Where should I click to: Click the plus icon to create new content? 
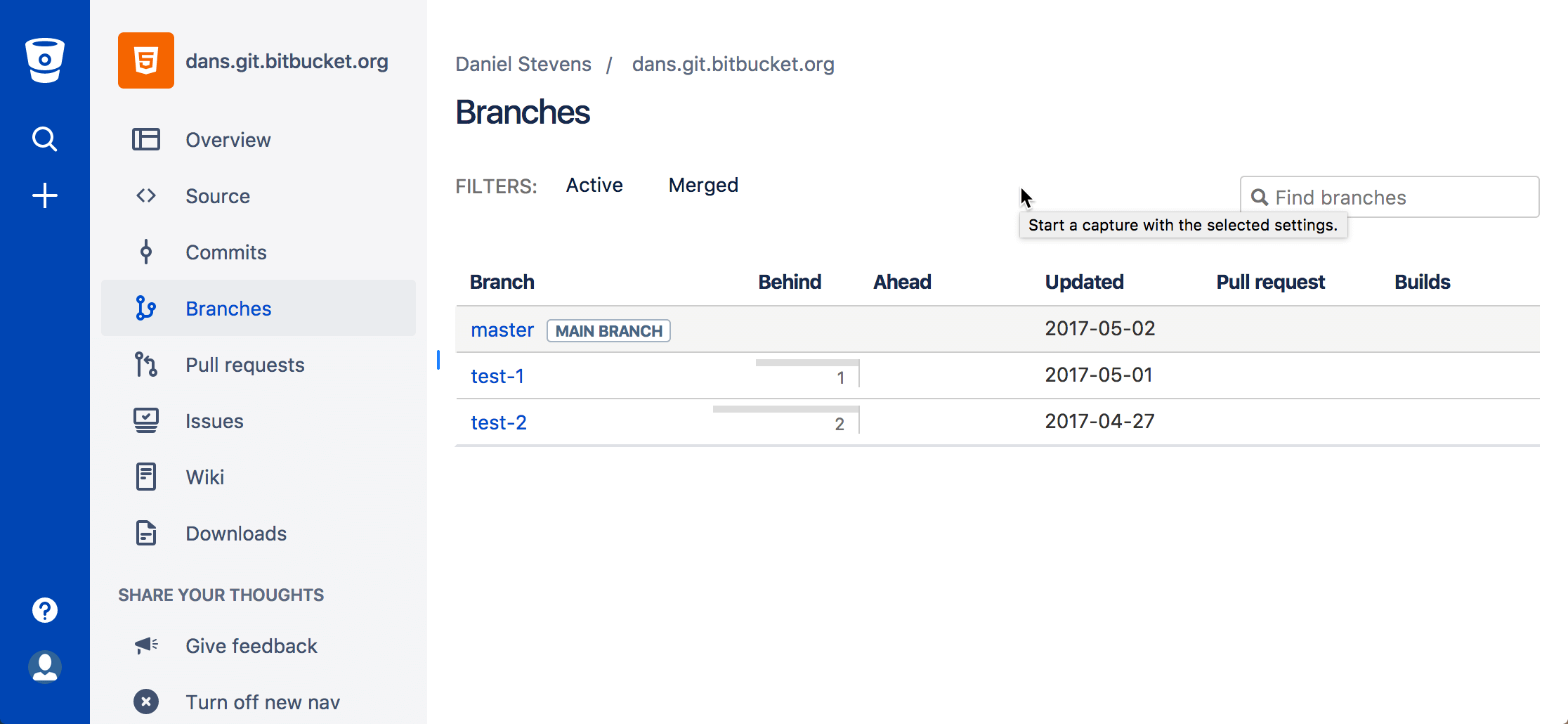pos(44,195)
